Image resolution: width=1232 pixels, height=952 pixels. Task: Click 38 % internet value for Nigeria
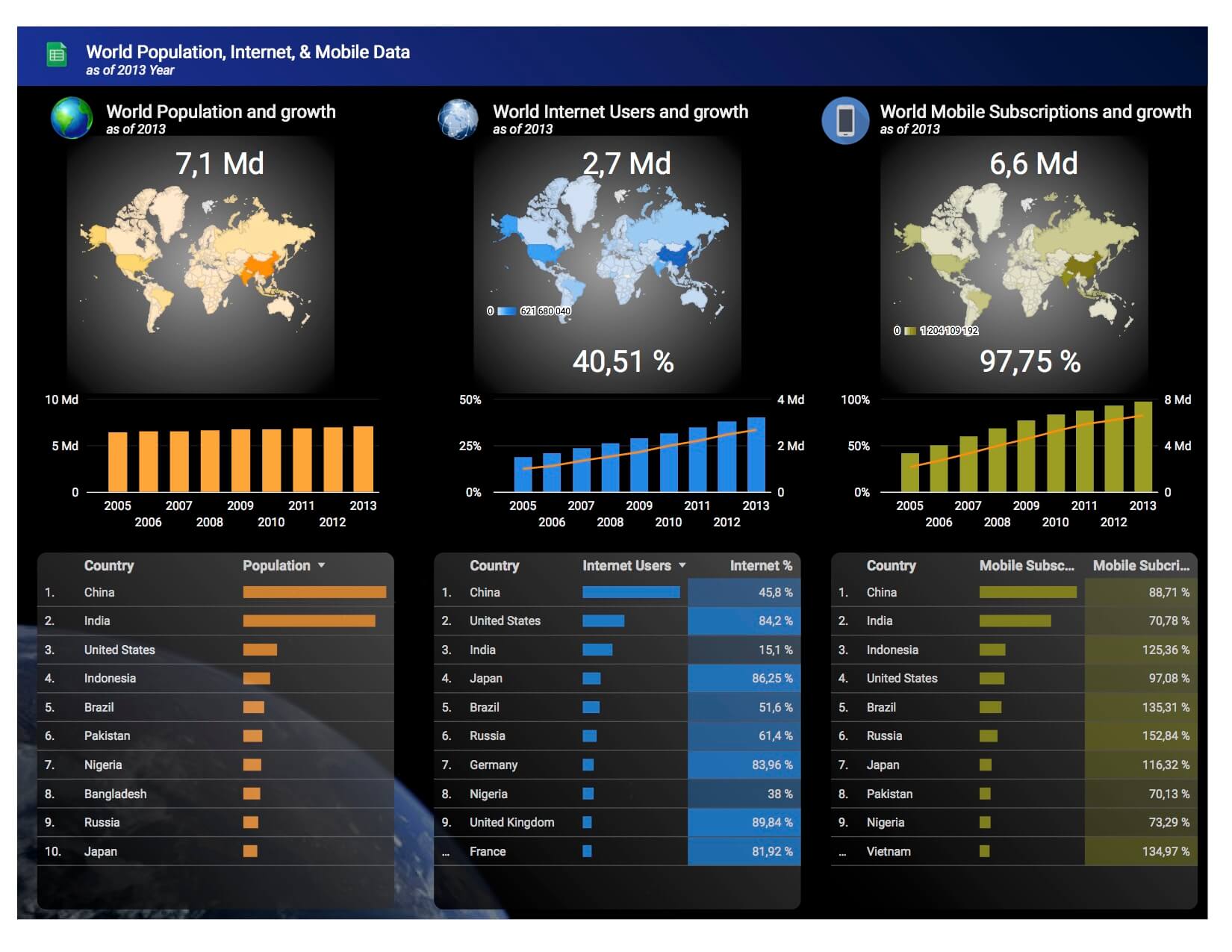780,794
